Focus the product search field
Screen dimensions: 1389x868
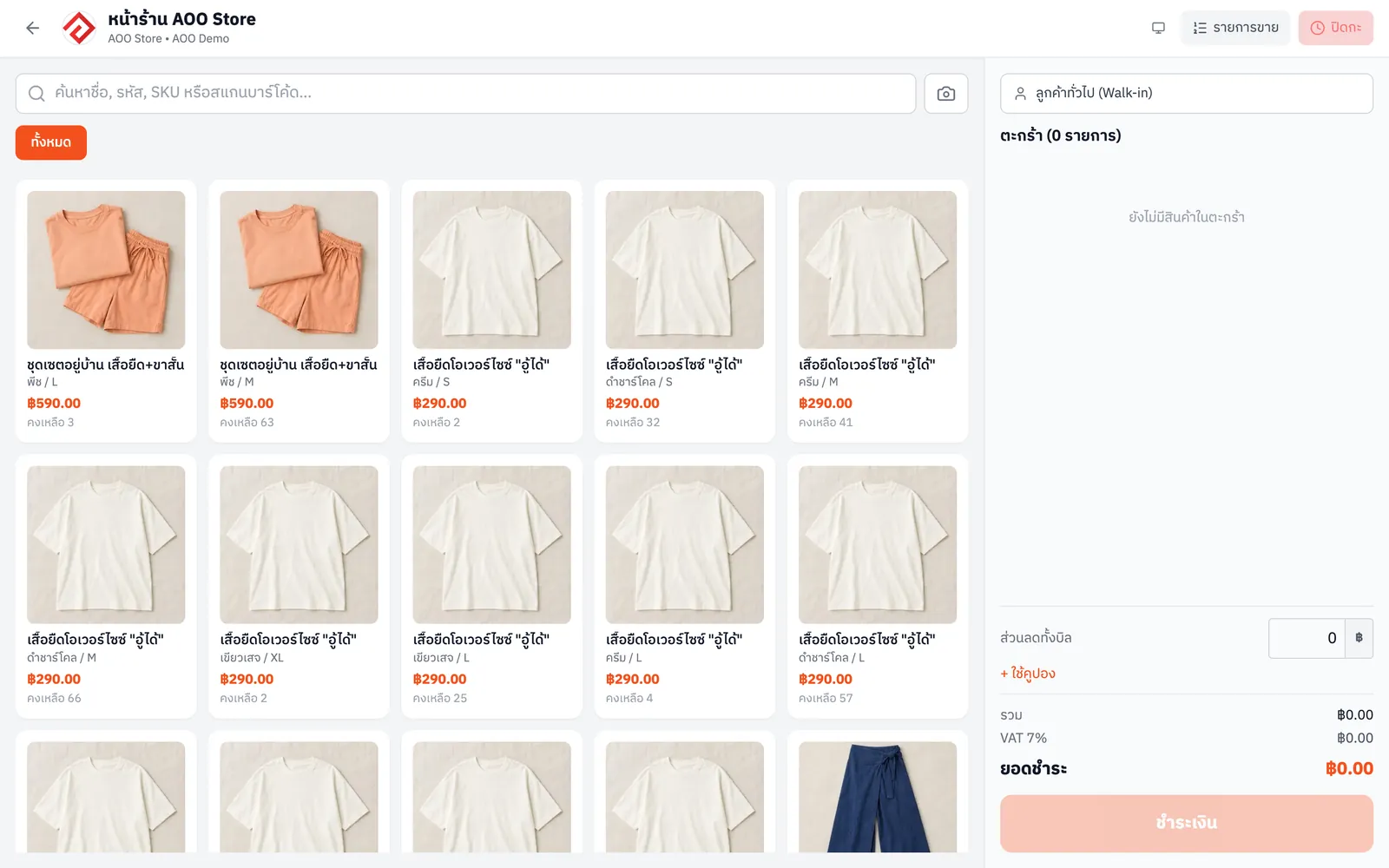coord(465,93)
